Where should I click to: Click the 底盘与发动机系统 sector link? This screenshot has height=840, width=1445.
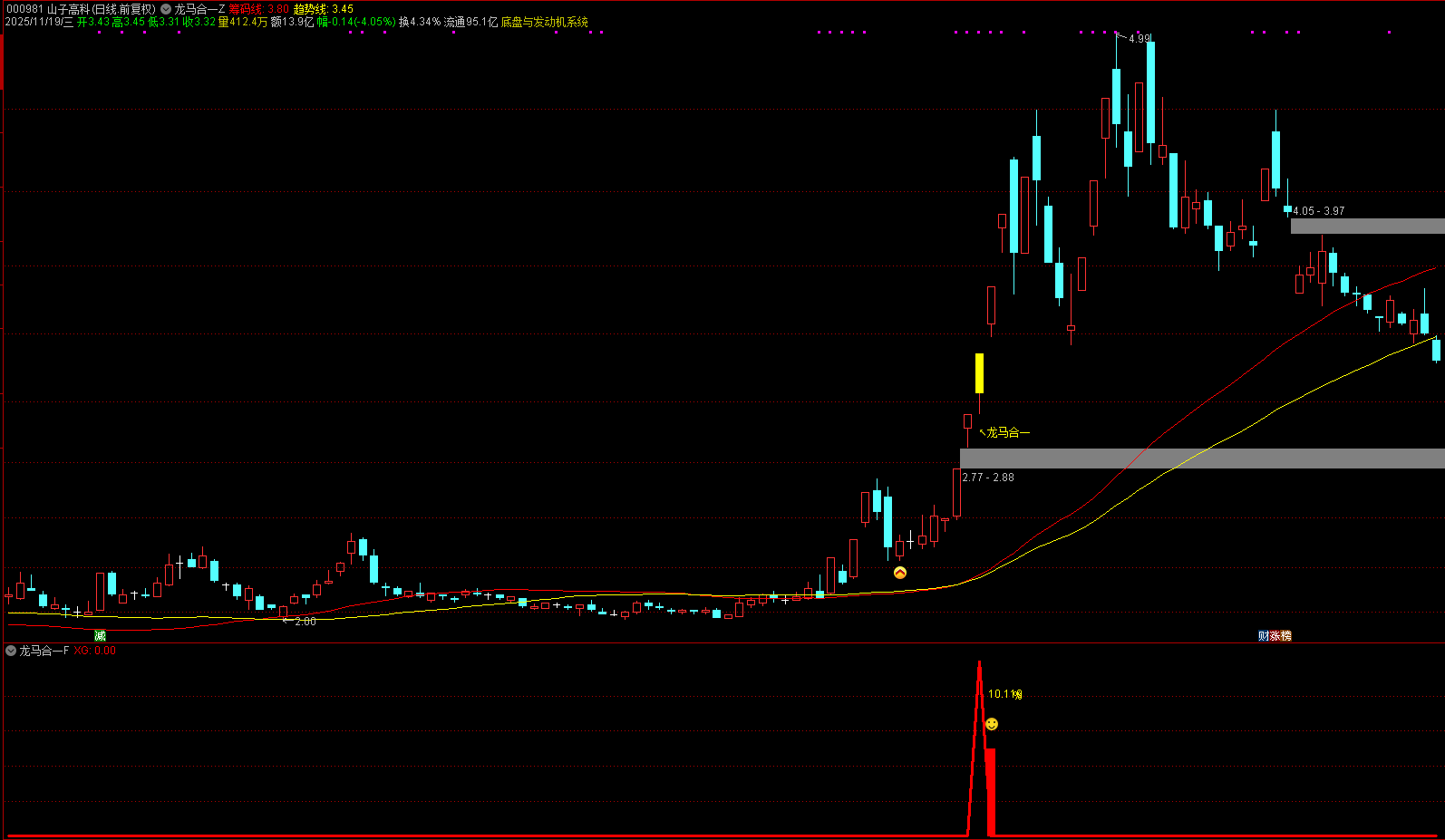tap(545, 22)
